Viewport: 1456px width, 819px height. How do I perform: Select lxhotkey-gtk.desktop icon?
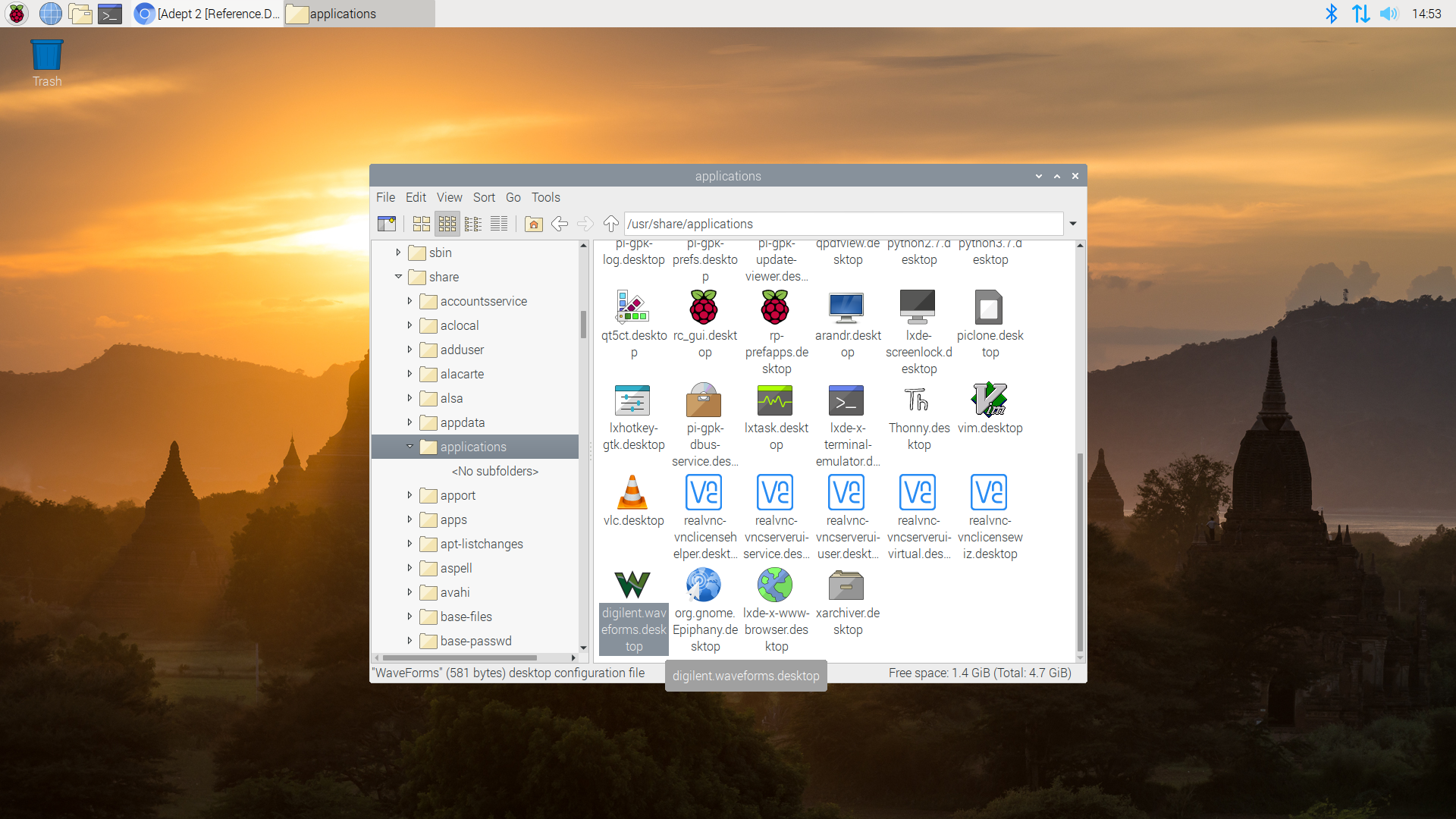click(632, 400)
